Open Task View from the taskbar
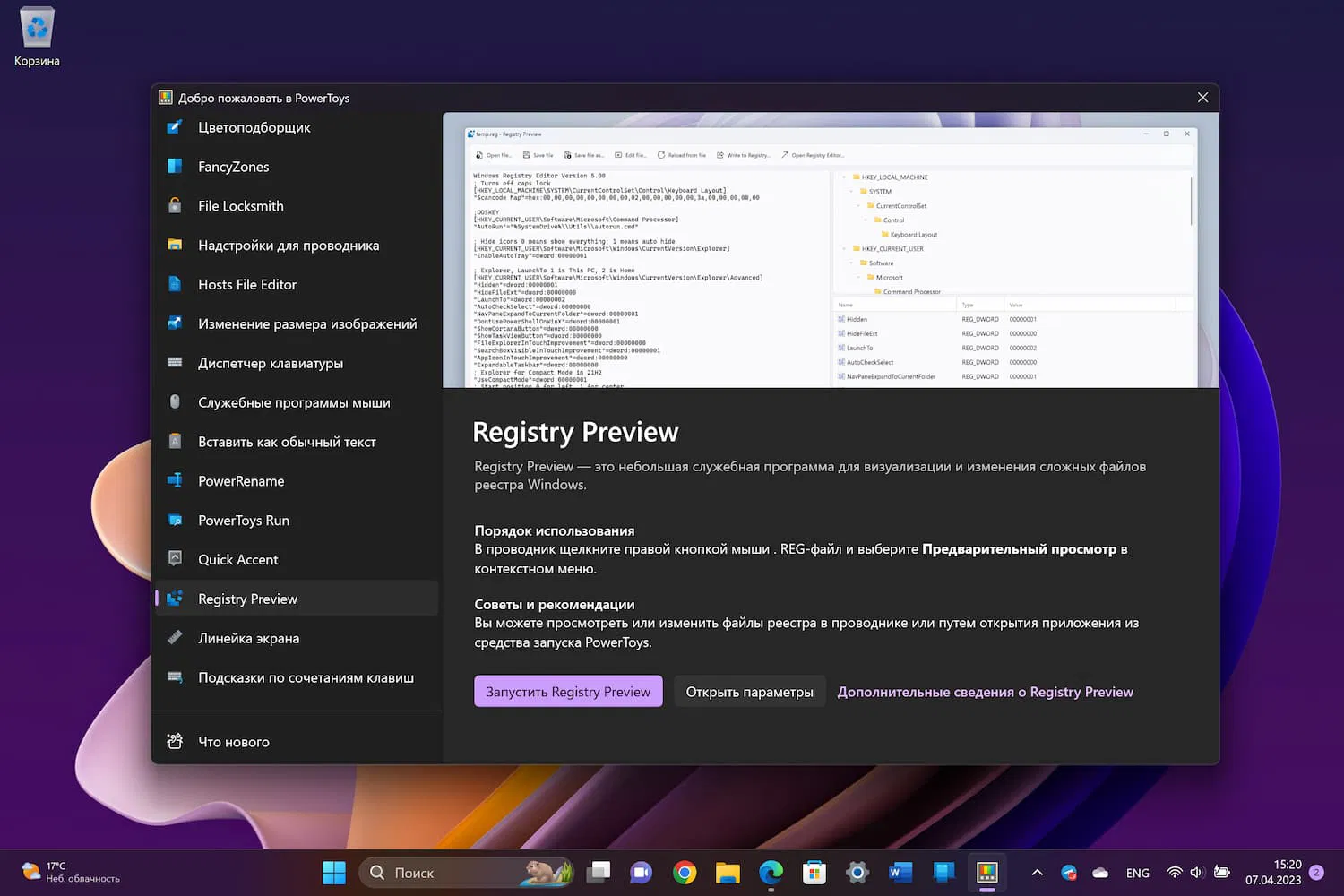Screen dimensions: 1344x896 (x=598, y=873)
